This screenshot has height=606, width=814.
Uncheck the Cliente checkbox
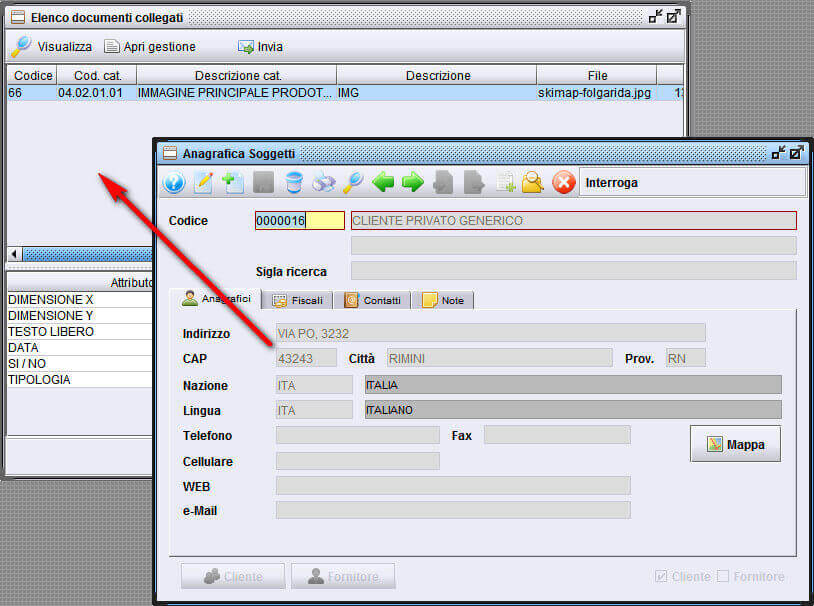[662, 576]
